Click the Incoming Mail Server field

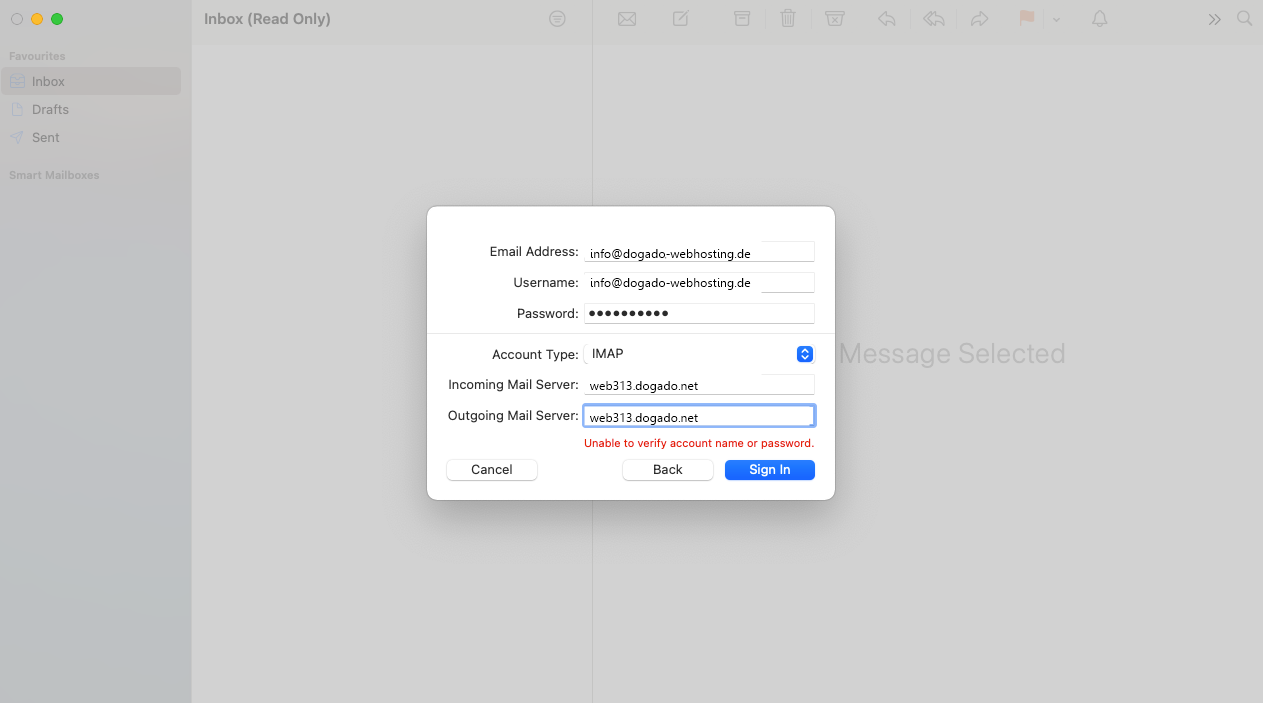(698, 386)
